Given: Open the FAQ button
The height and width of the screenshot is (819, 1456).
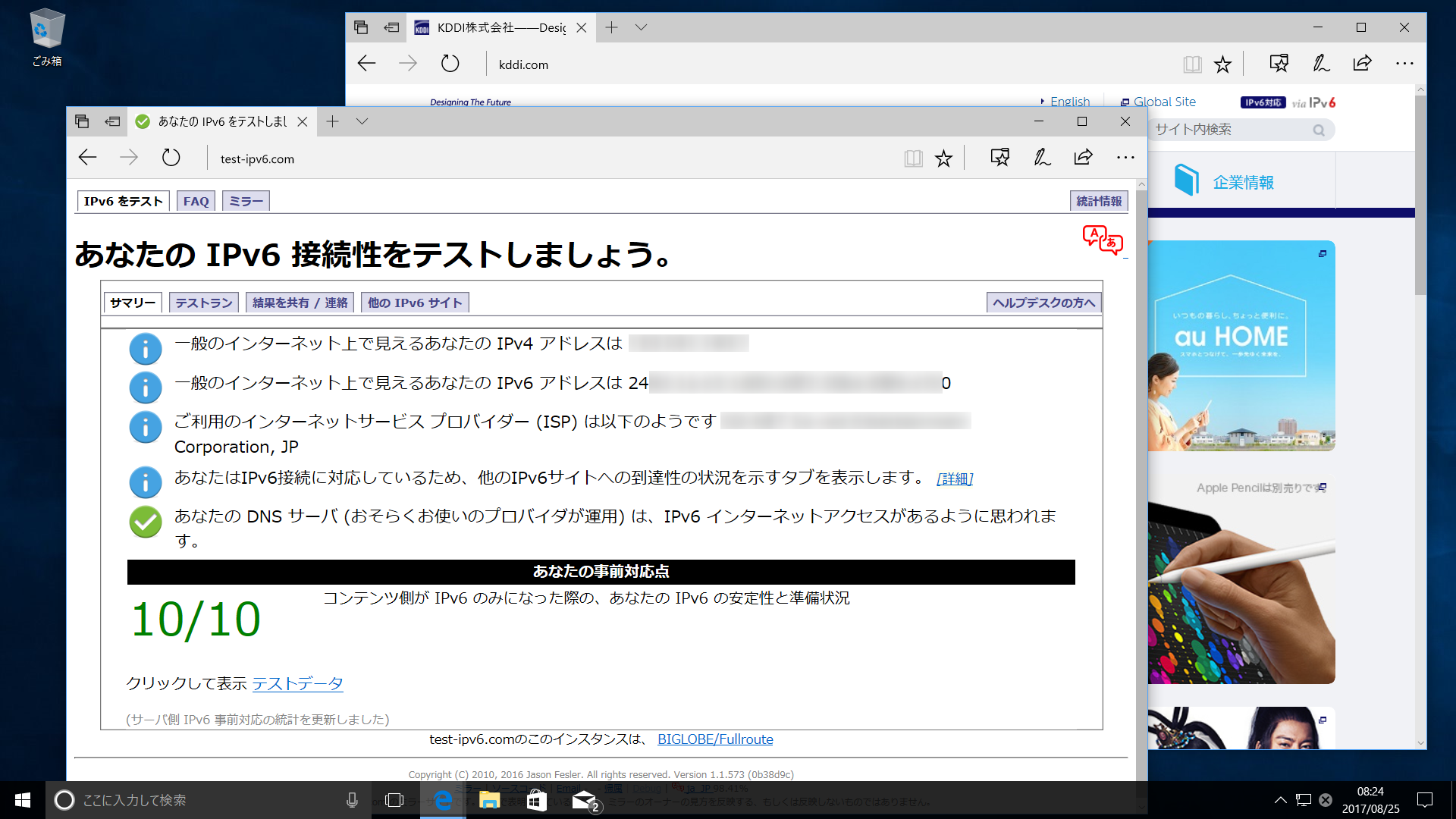Looking at the screenshot, I should [195, 200].
